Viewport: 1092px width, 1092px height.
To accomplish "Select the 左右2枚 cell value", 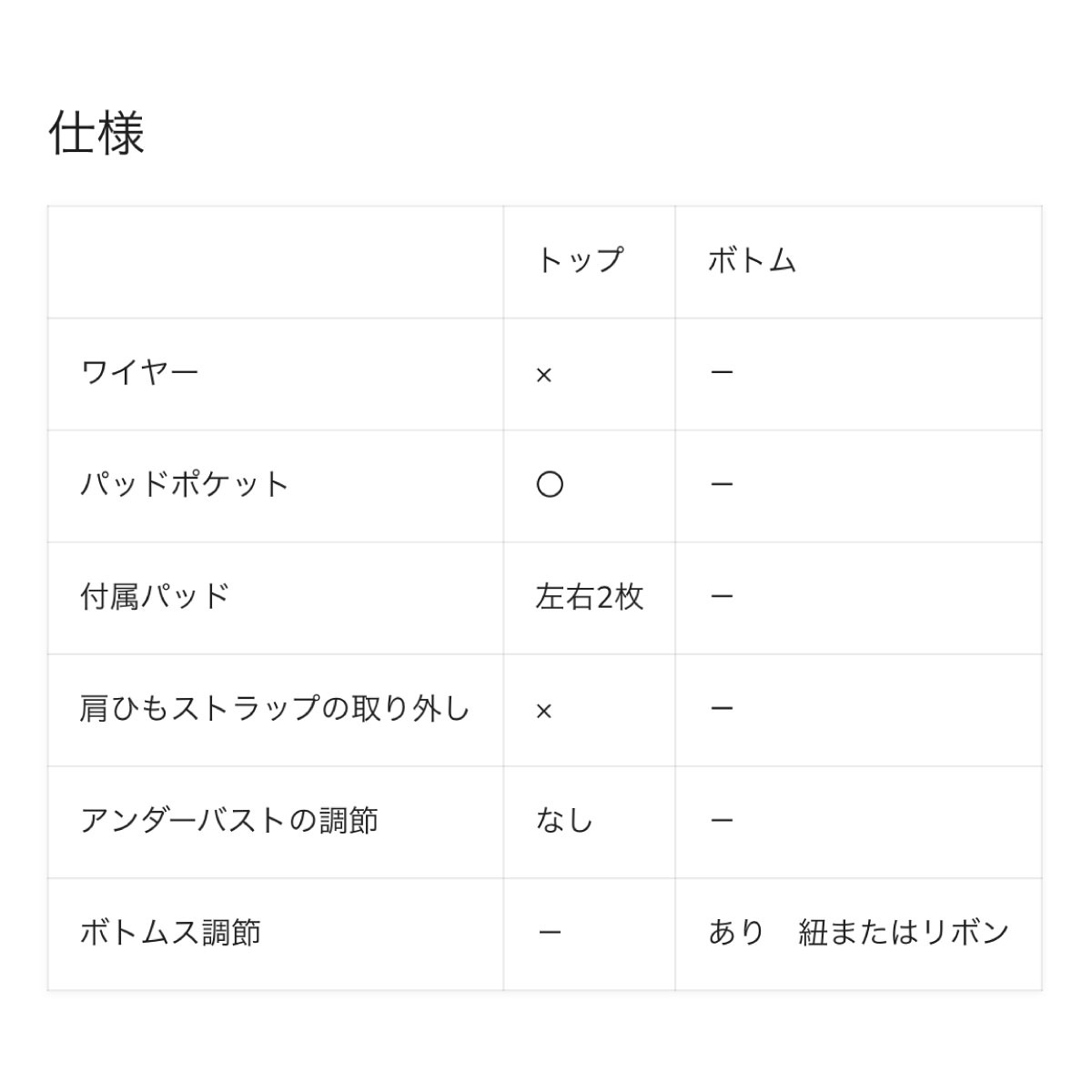I will [590, 597].
